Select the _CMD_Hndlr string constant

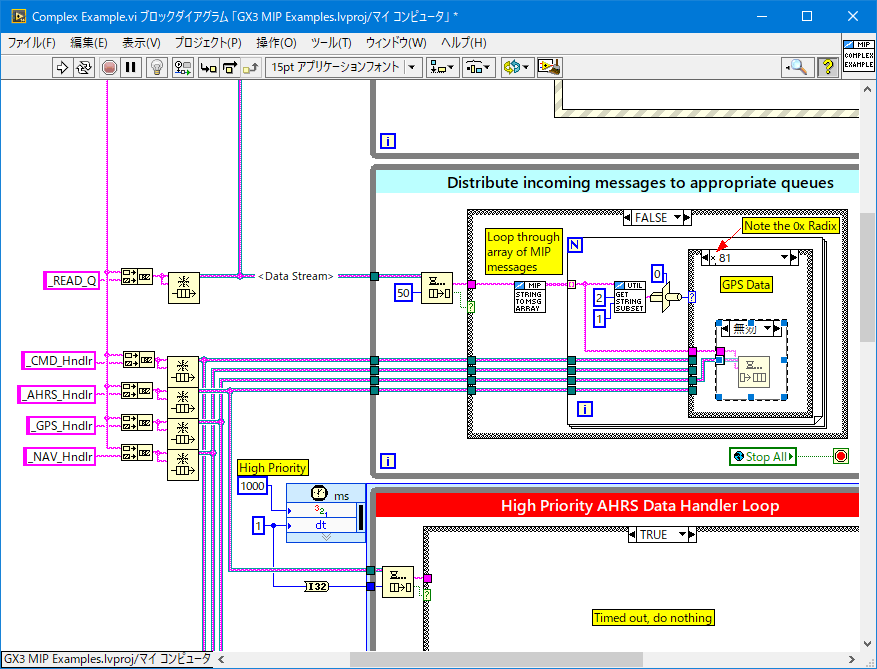point(59,361)
